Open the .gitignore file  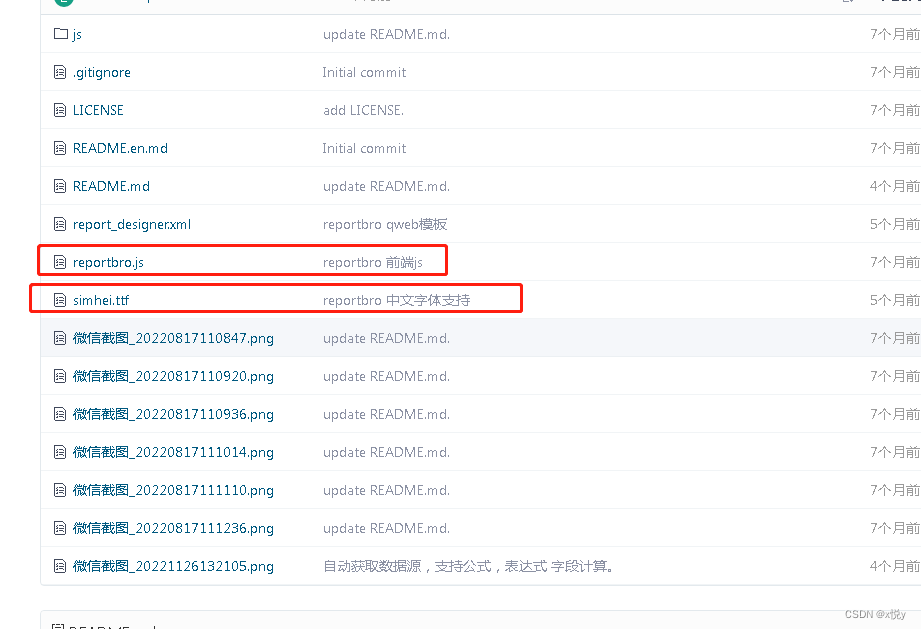[x=102, y=72]
